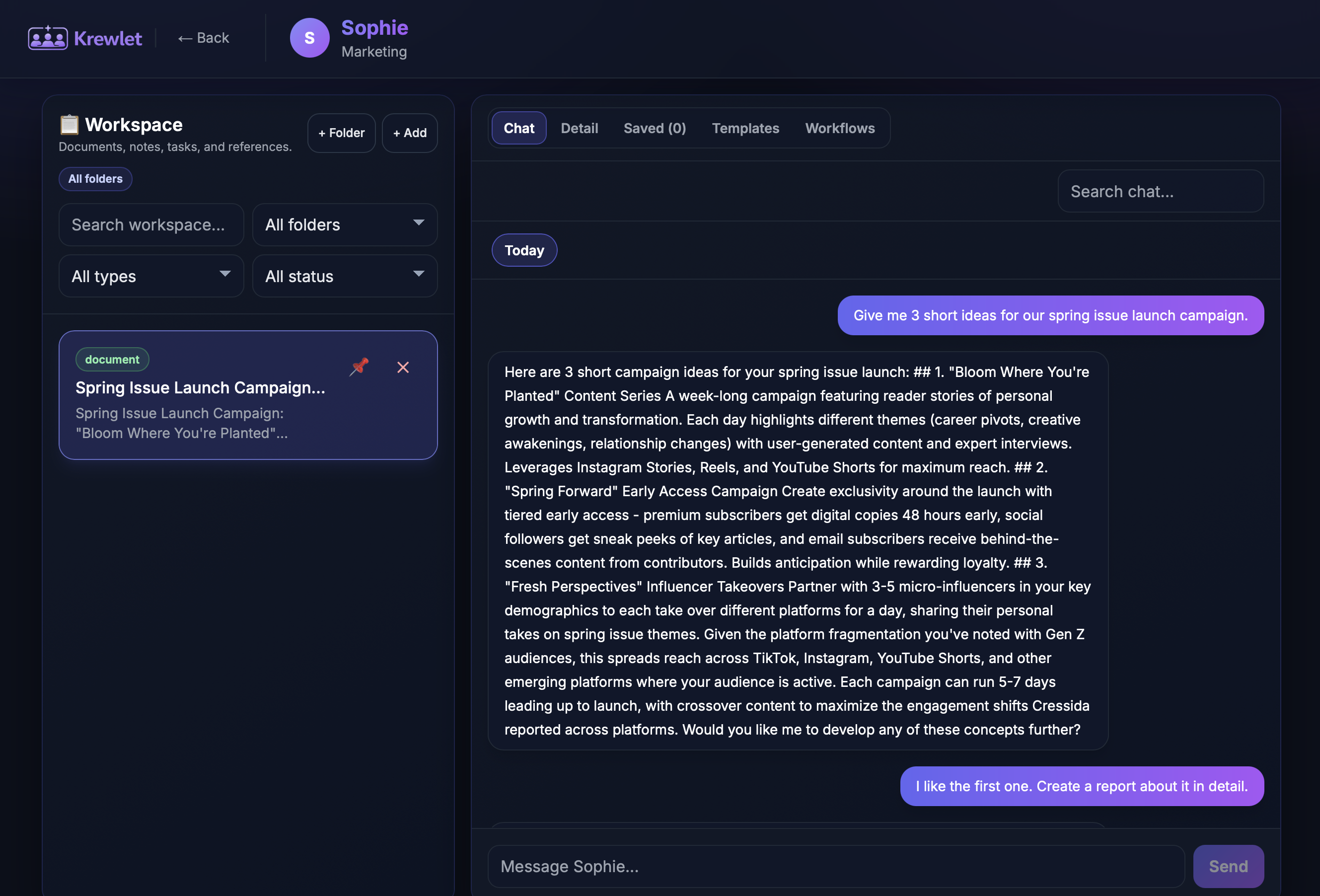Click Send to submit a message
Image resolution: width=1320 pixels, height=896 pixels.
[x=1229, y=866]
